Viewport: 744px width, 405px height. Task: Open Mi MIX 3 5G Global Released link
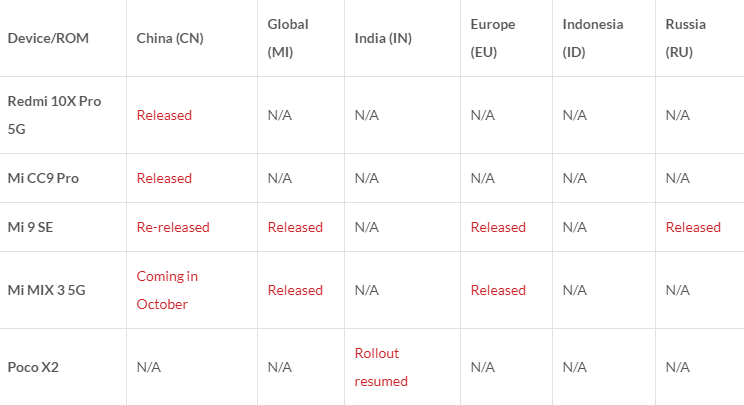click(295, 290)
